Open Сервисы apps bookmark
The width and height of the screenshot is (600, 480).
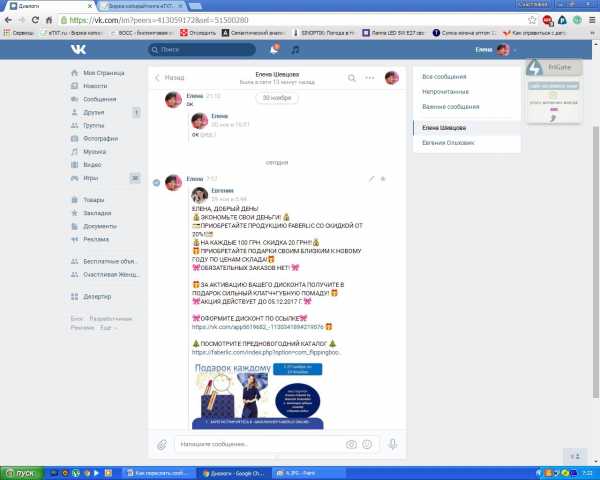click(19, 33)
